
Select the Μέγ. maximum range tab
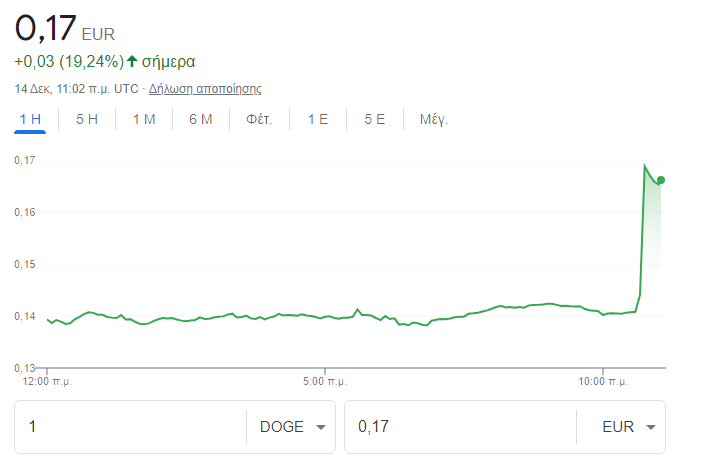pyautogui.click(x=433, y=119)
